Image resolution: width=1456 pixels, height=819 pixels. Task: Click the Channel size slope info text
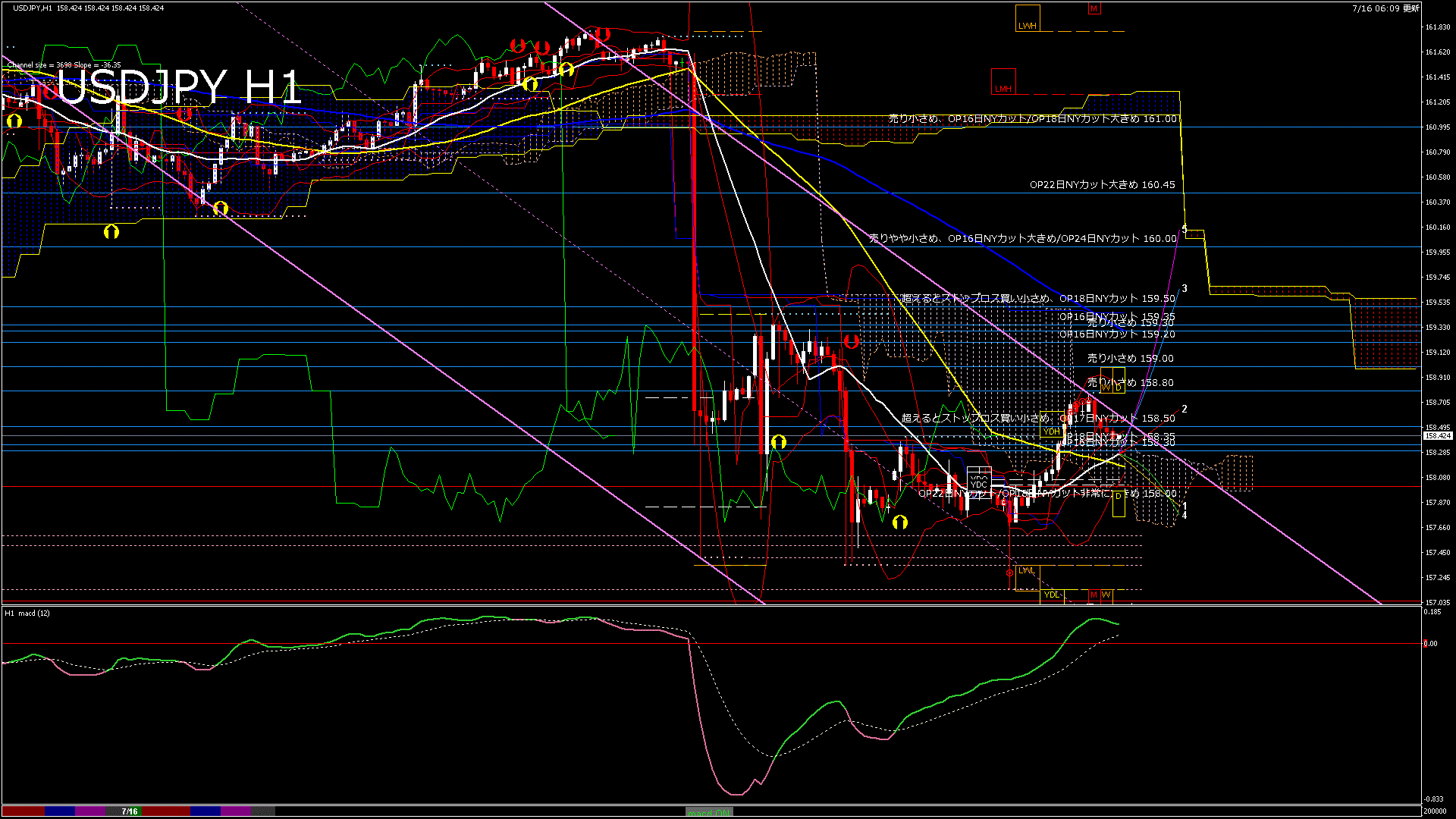point(64,65)
